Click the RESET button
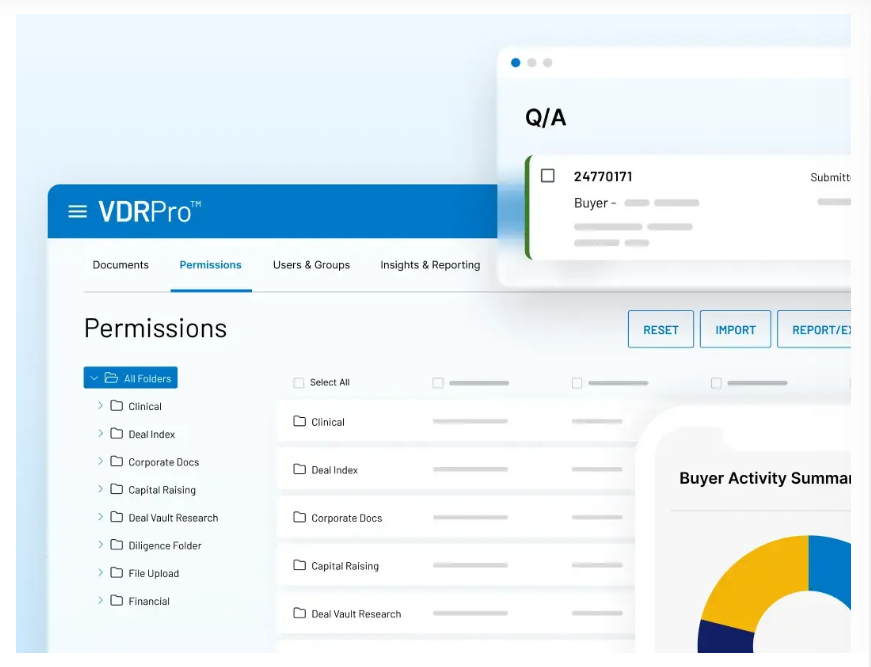Viewport: 871px width, 667px height. pyautogui.click(x=660, y=329)
